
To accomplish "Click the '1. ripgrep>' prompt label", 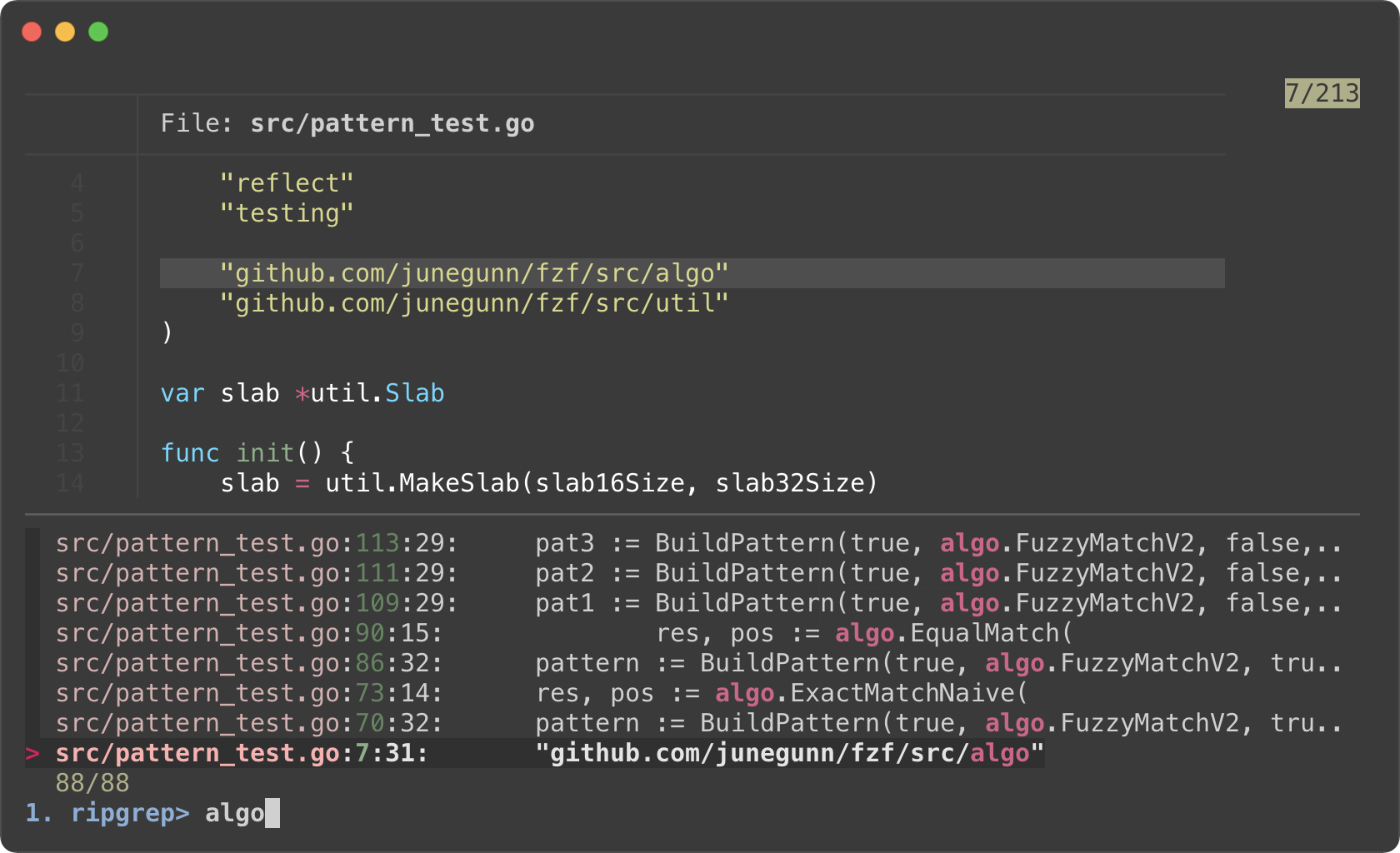I will click(x=107, y=813).
